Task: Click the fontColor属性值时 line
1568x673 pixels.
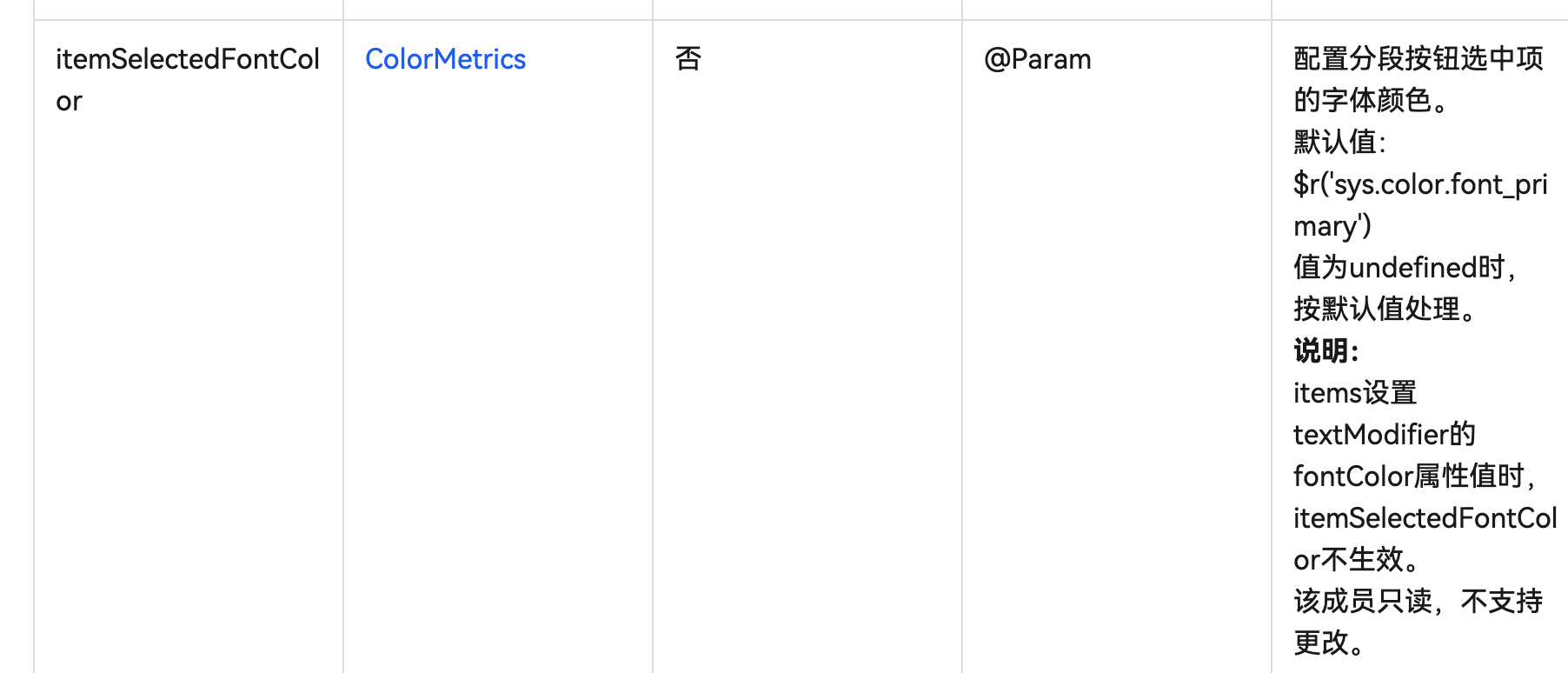Action: pos(1413,476)
